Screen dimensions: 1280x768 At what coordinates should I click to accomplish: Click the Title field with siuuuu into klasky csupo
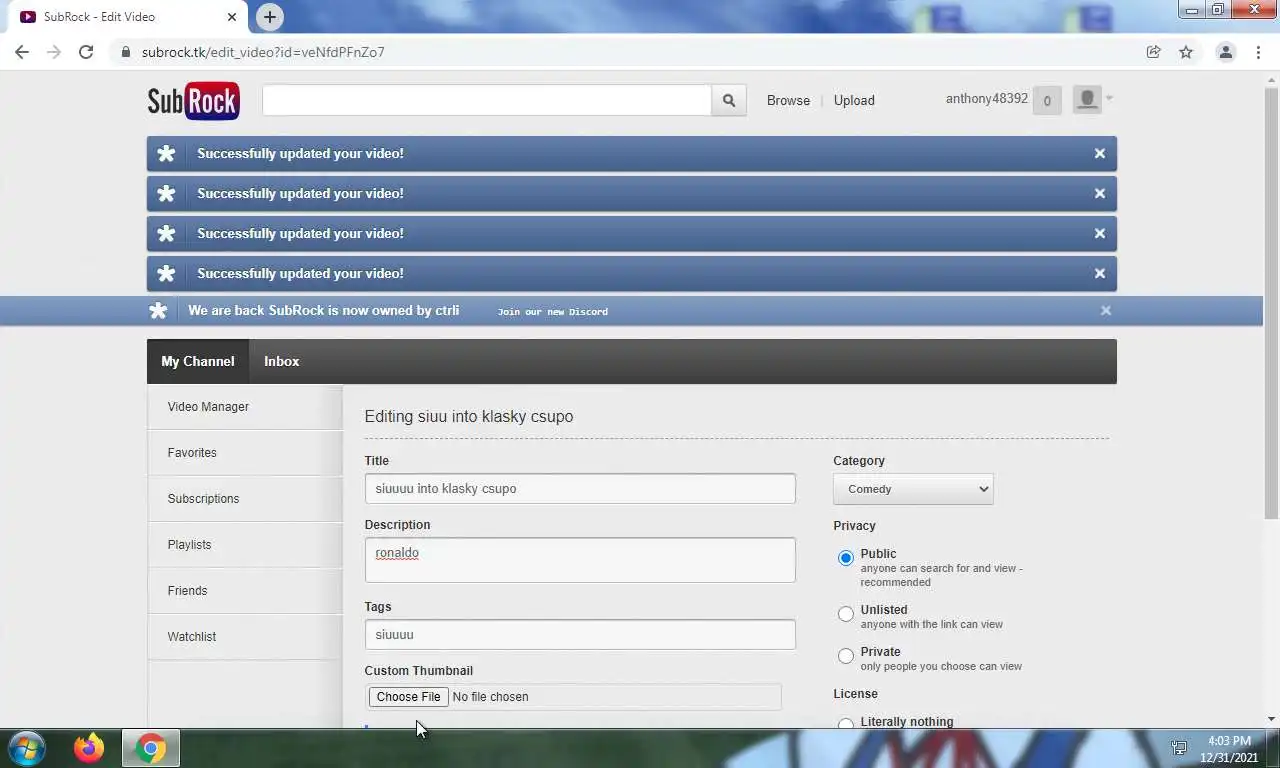pyautogui.click(x=580, y=489)
